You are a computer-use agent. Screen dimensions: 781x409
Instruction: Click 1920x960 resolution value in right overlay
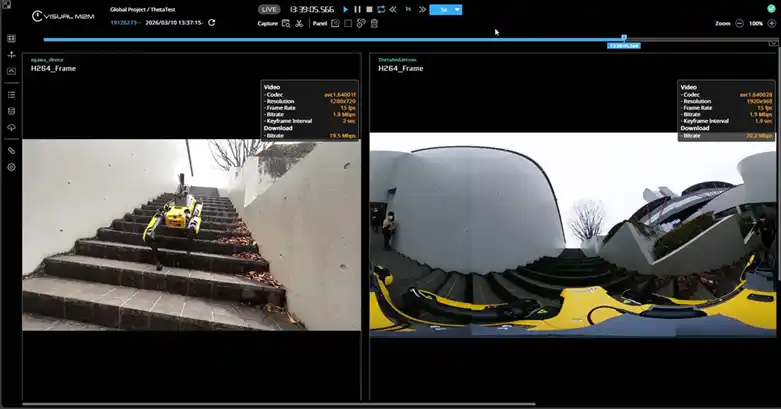[759, 101]
